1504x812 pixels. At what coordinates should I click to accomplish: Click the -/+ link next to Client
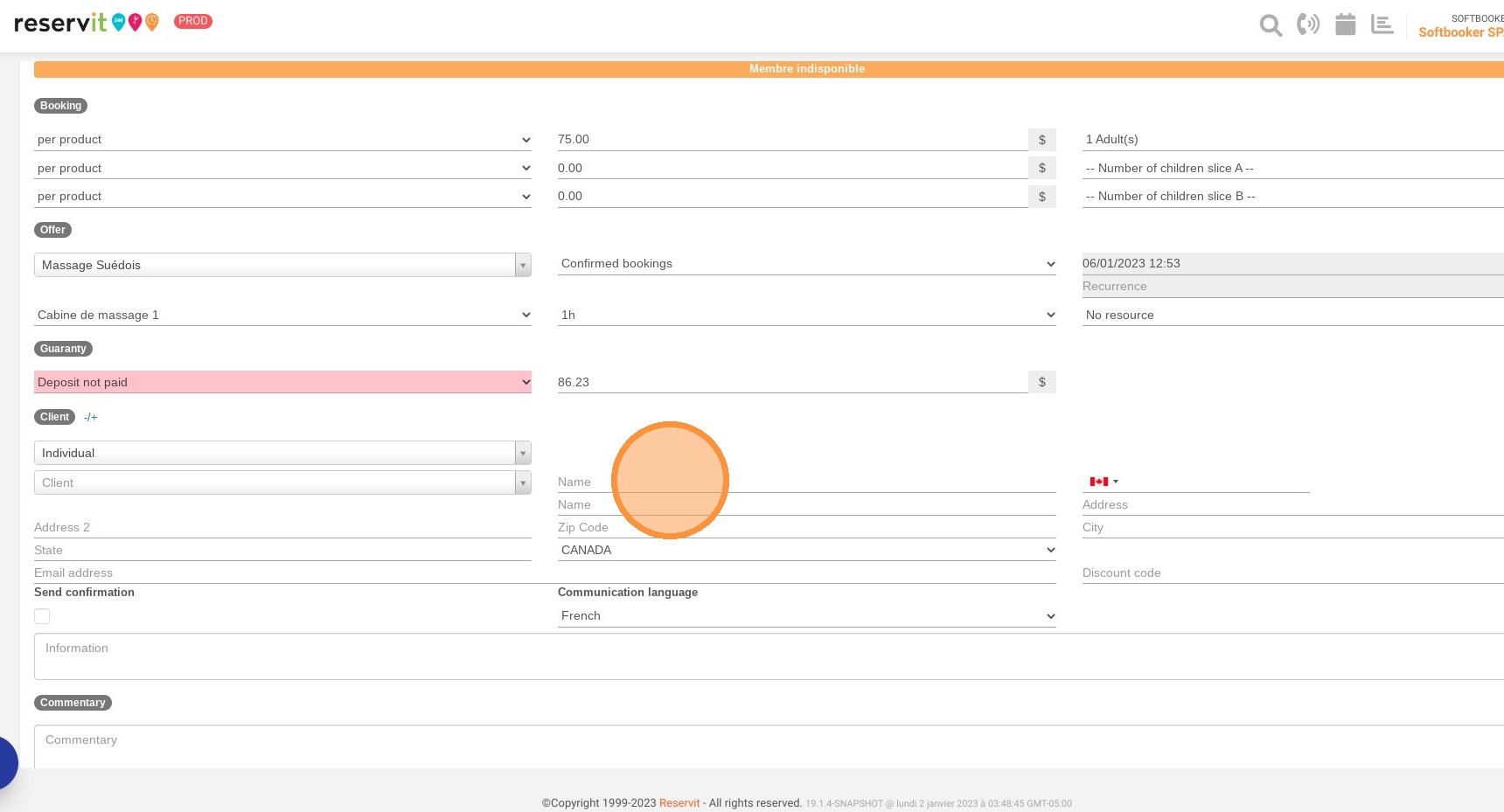tap(91, 417)
